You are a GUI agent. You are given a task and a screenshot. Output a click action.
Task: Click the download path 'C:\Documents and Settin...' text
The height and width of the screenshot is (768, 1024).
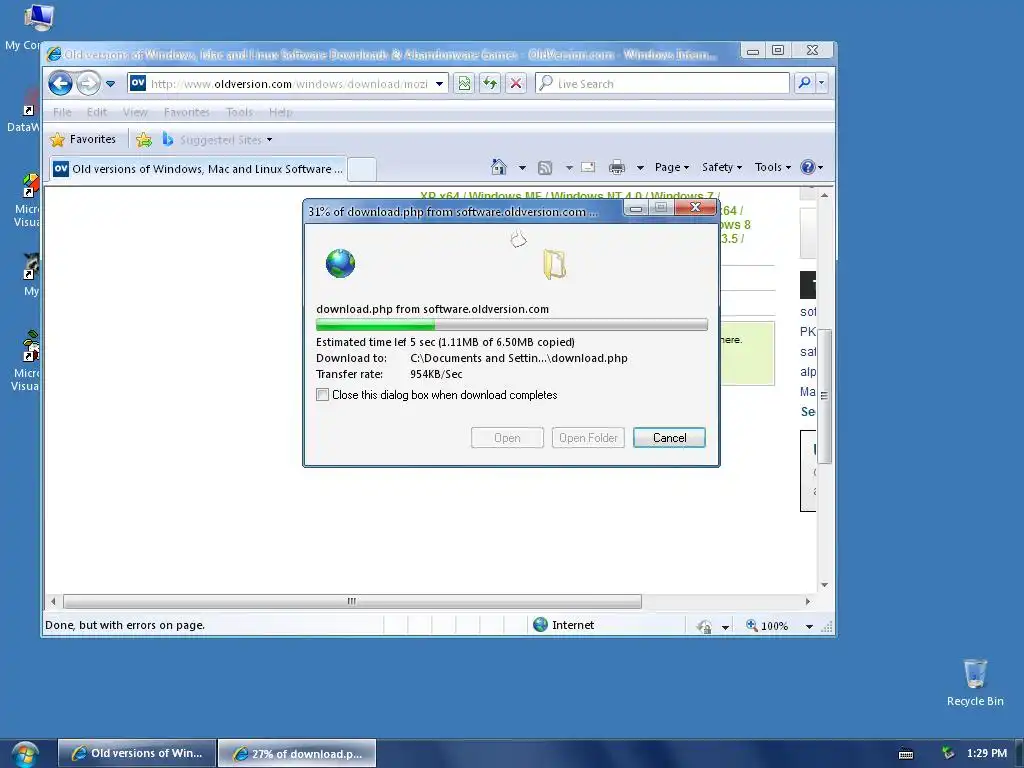(519, 358)
